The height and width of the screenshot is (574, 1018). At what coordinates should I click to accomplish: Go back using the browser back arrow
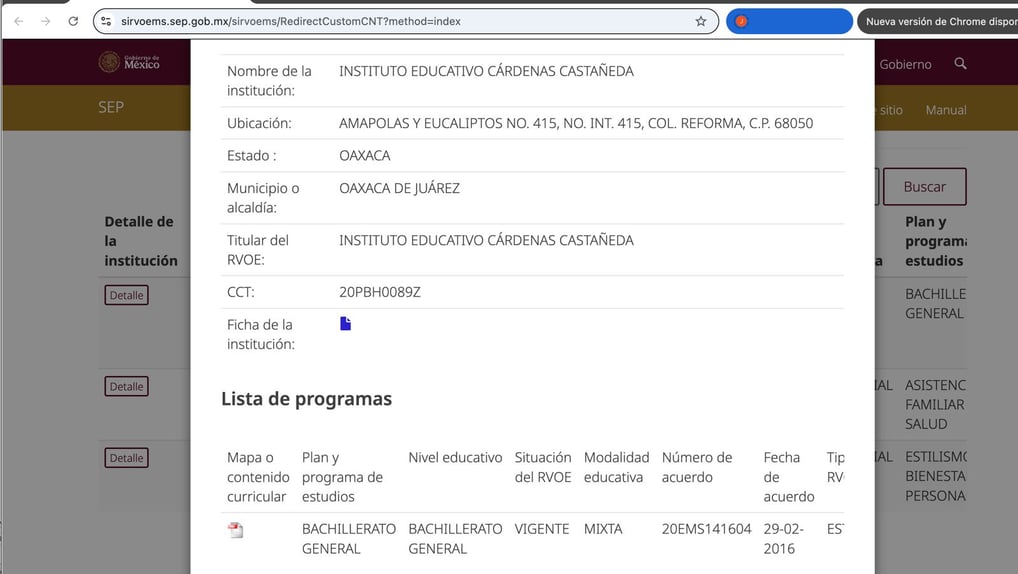point(19,21)
